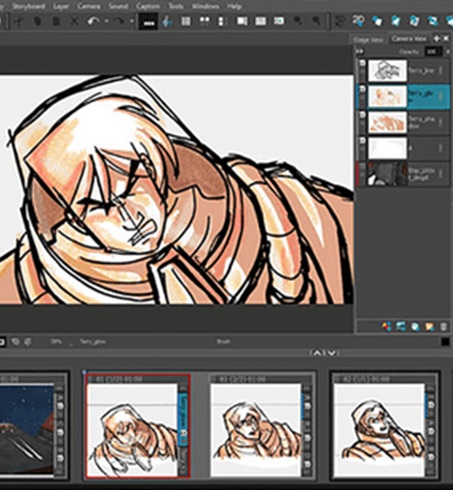
Task: Click the black highlighted workspace button
Action: tap(148, 22)
